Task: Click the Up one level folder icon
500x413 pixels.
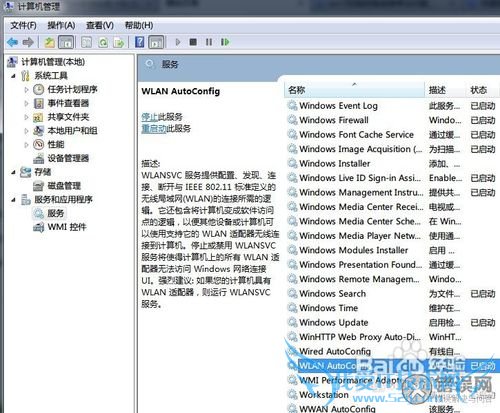Action: [x=50, y=42]
